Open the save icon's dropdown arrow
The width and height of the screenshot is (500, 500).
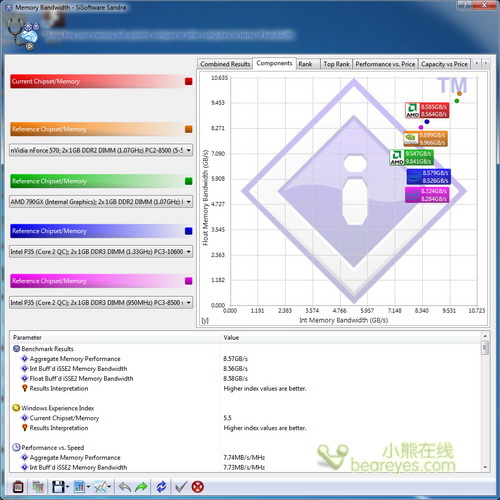68,487
